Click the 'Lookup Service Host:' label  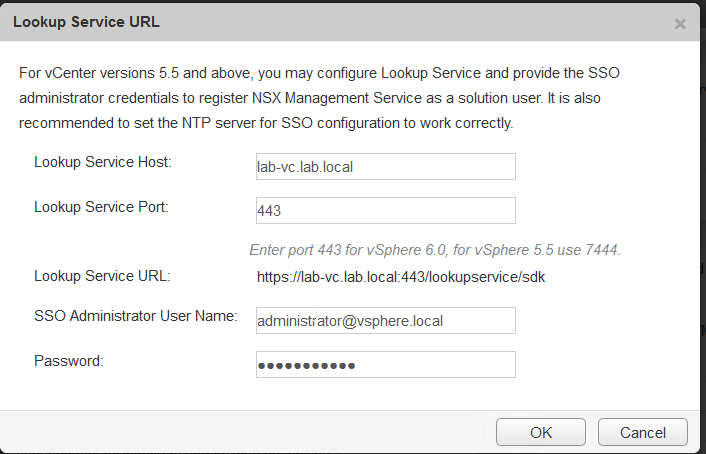[103, 162]
